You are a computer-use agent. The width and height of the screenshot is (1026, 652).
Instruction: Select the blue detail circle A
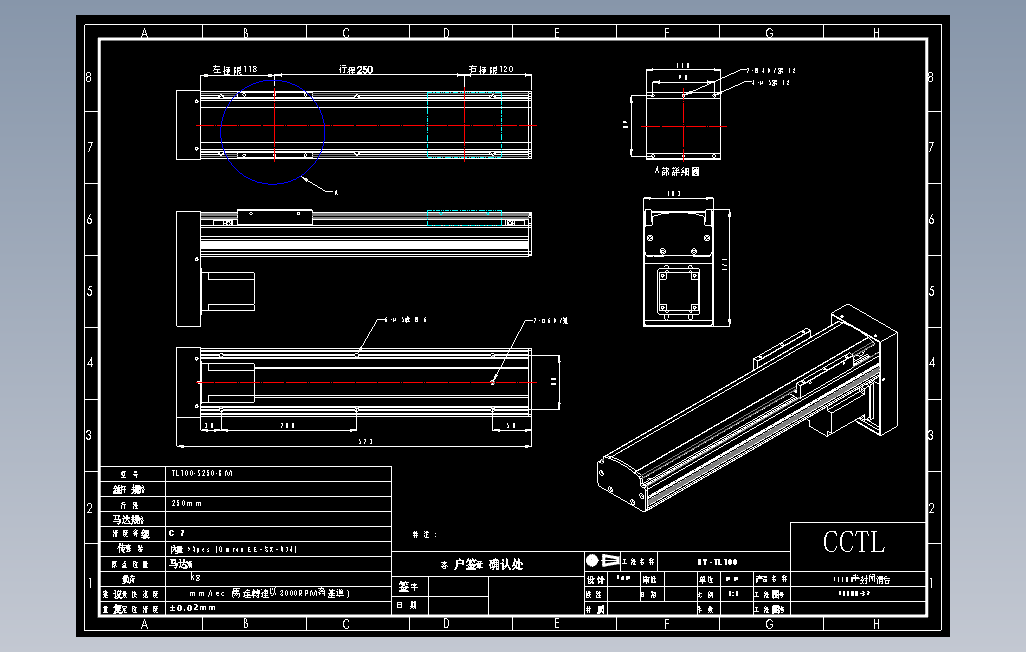pyautogui.click(x=273, y=132)
